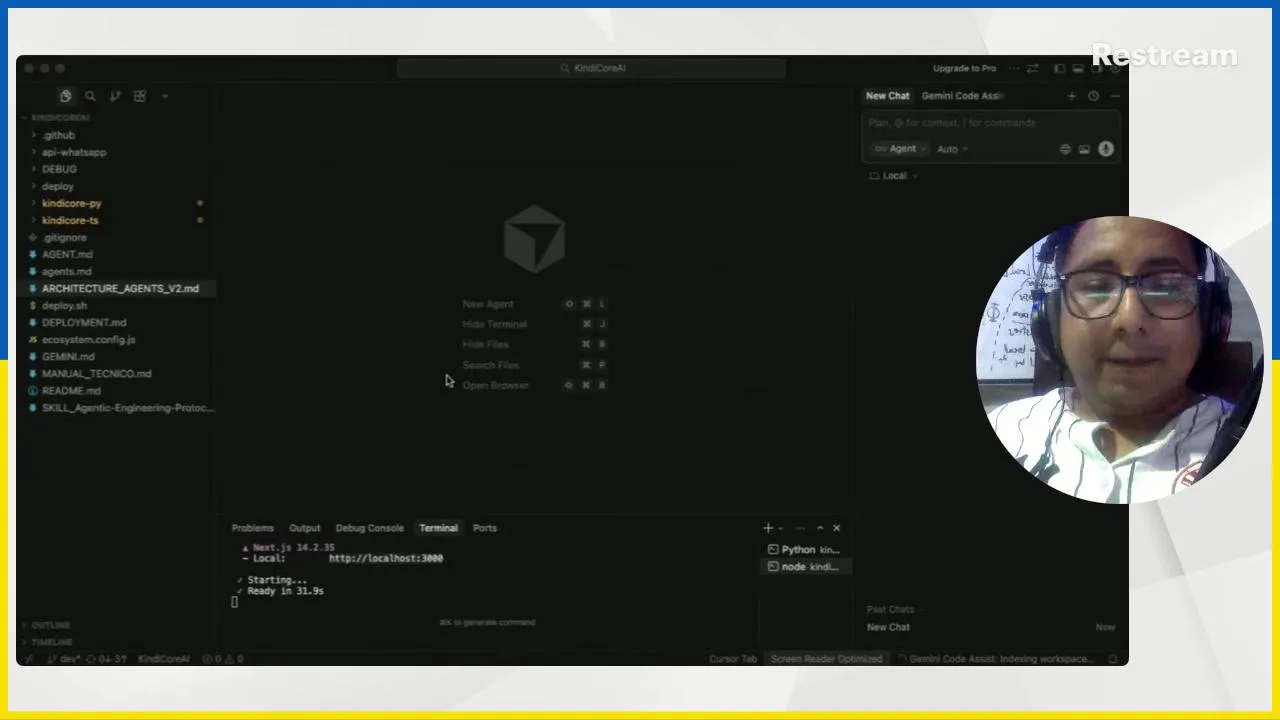Select the Terminal panel tab
This screenshot has width=1280, height=720.
438,528
